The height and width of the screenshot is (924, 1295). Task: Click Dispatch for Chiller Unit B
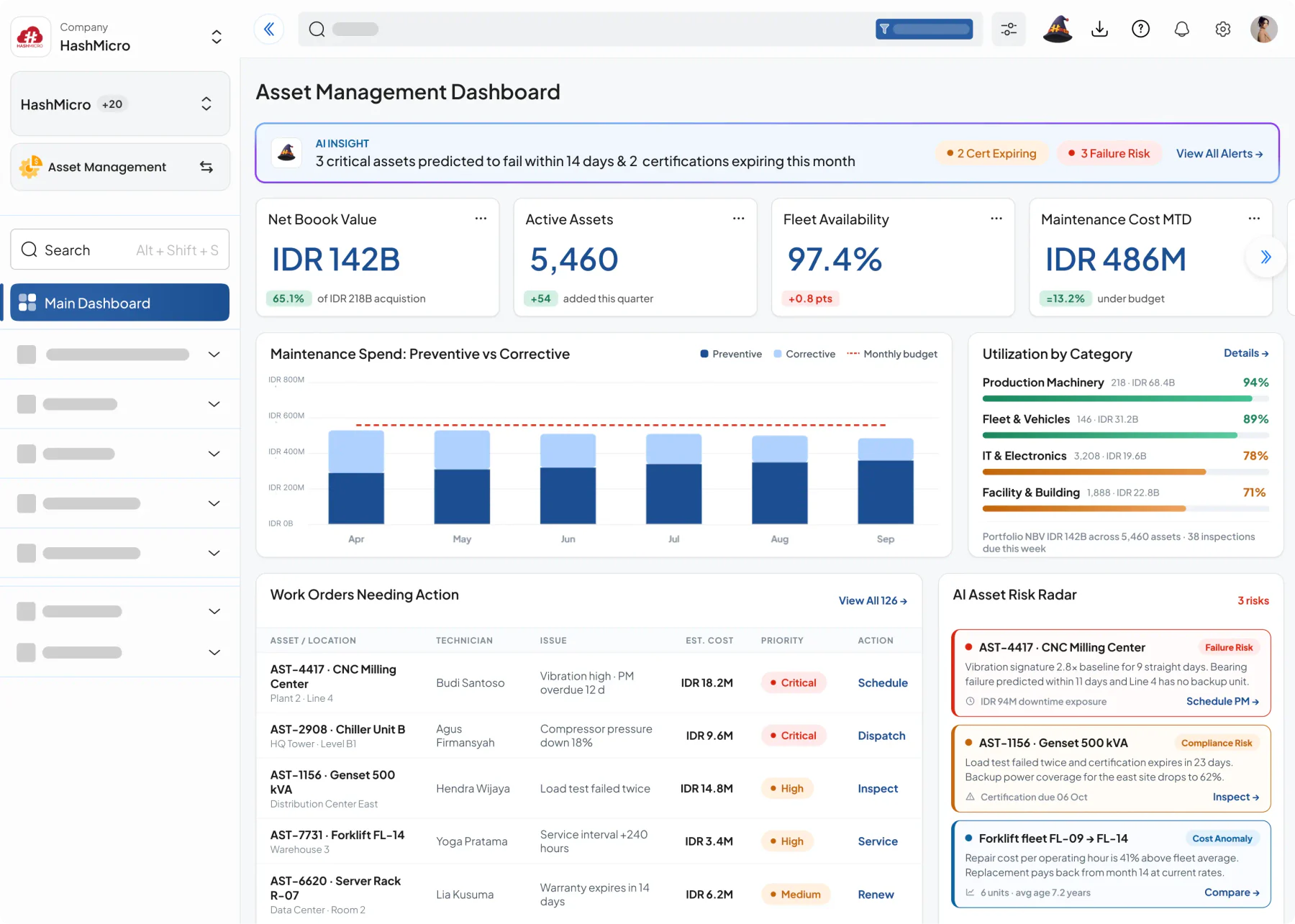pos(881,736)
